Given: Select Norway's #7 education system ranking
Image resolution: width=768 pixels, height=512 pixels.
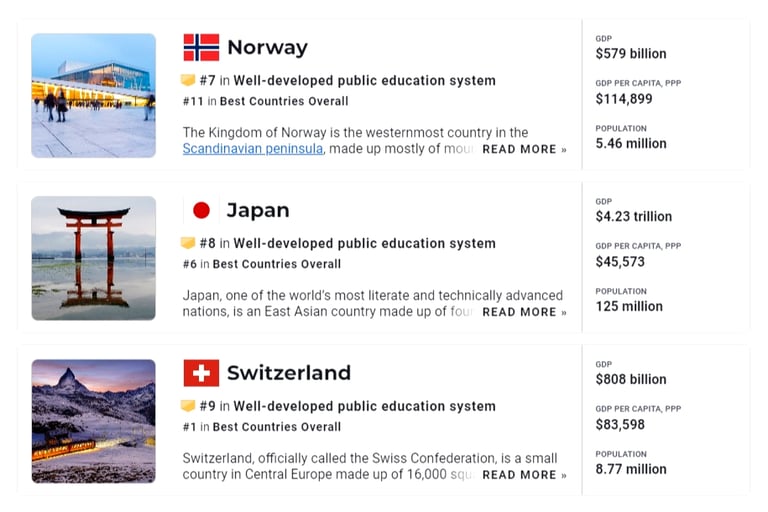Looking at the screenshot, I should [348, 80].
